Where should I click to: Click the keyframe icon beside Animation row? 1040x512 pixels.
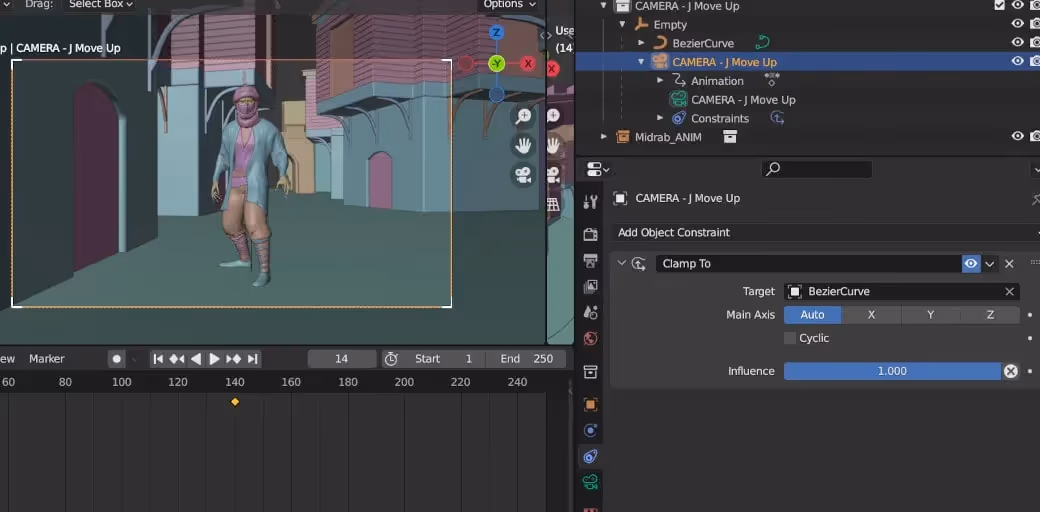tap(772, 80)
